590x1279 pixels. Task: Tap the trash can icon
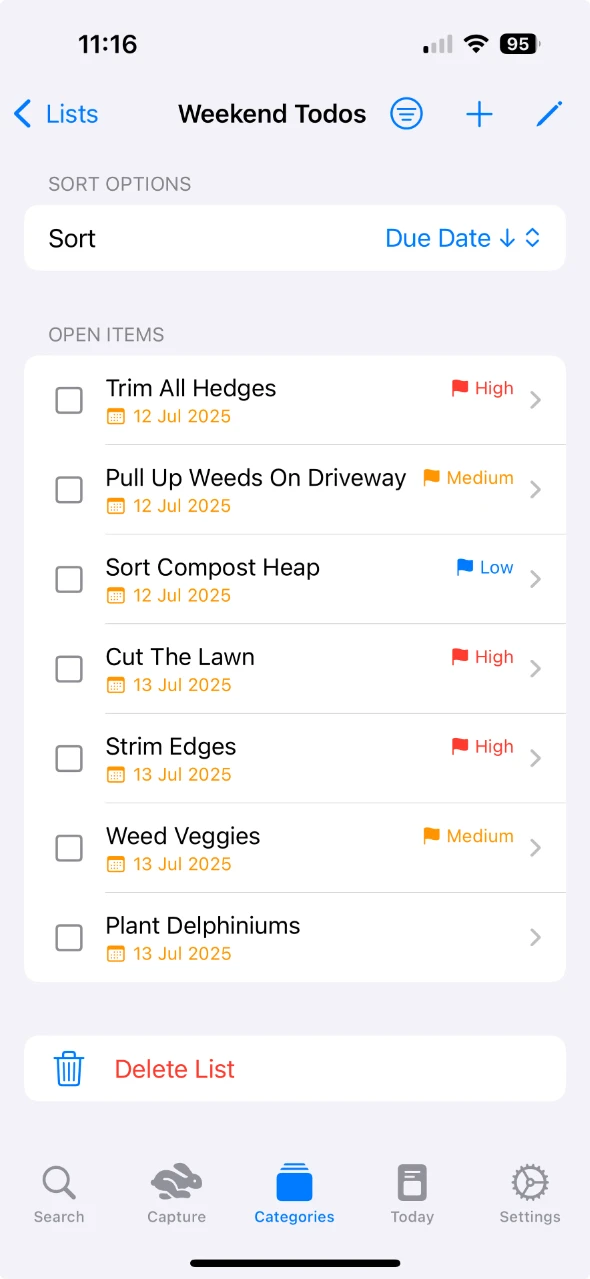(x=69, y=1068)
